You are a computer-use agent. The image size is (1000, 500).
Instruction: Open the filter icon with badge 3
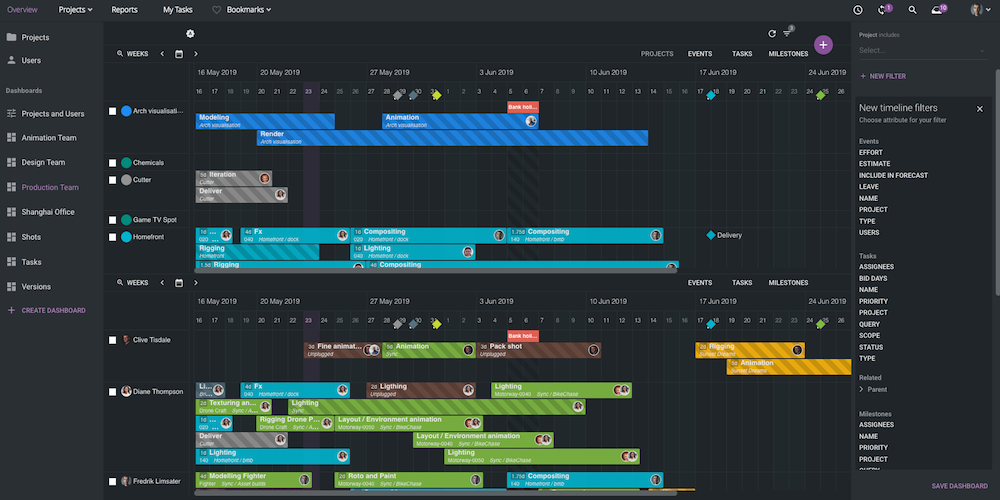pos(788,33)
